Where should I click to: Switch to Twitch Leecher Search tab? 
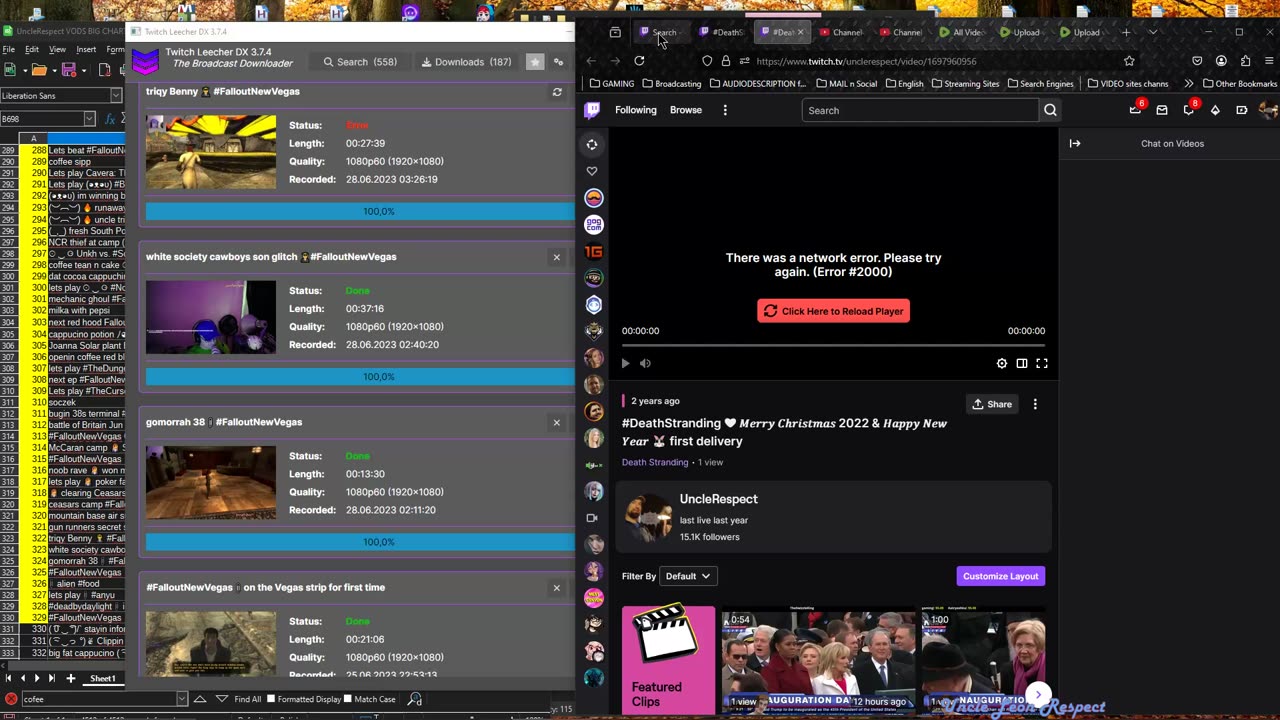[x=360, y=62]
